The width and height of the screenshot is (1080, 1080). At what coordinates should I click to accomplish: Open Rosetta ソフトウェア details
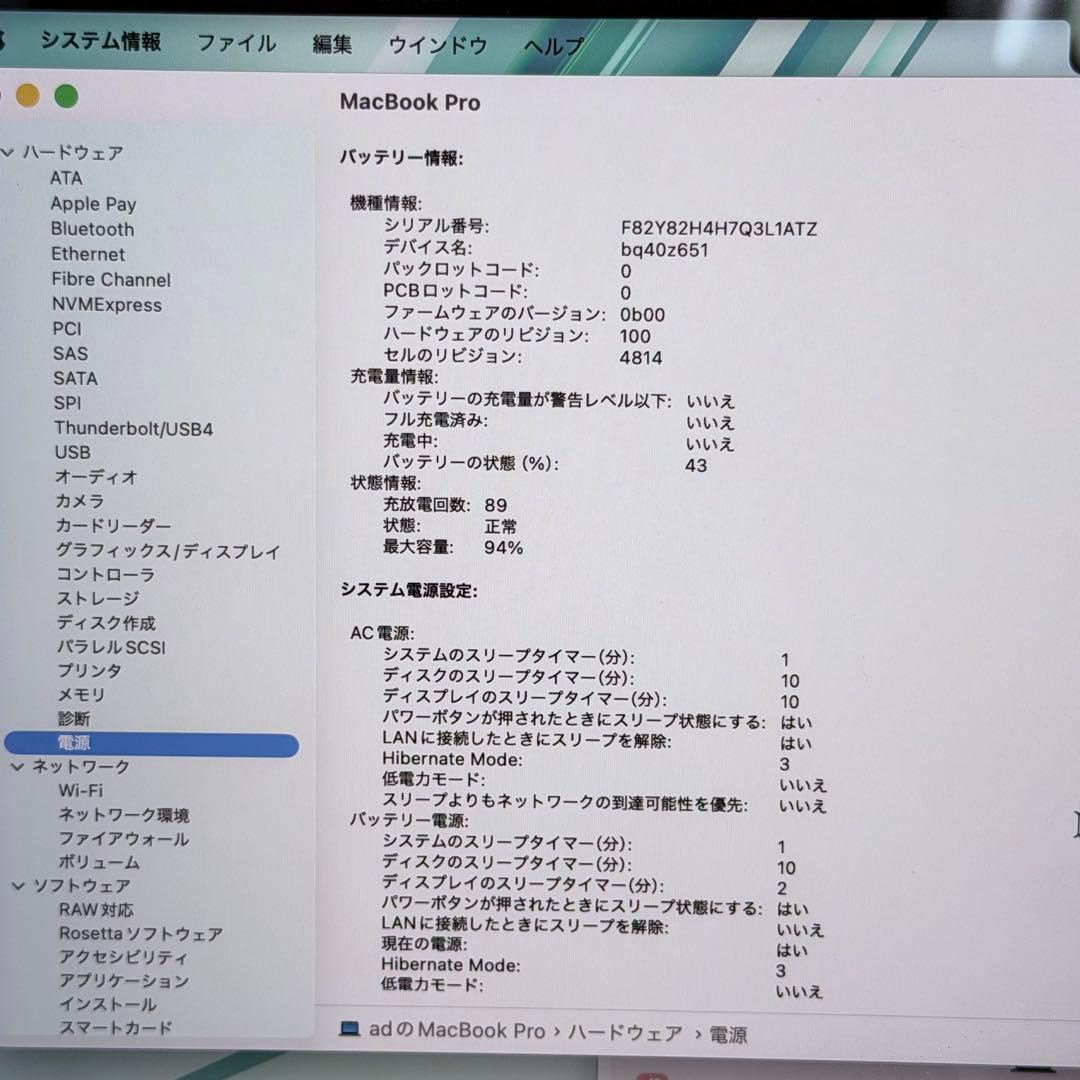[x=140, y=933]
